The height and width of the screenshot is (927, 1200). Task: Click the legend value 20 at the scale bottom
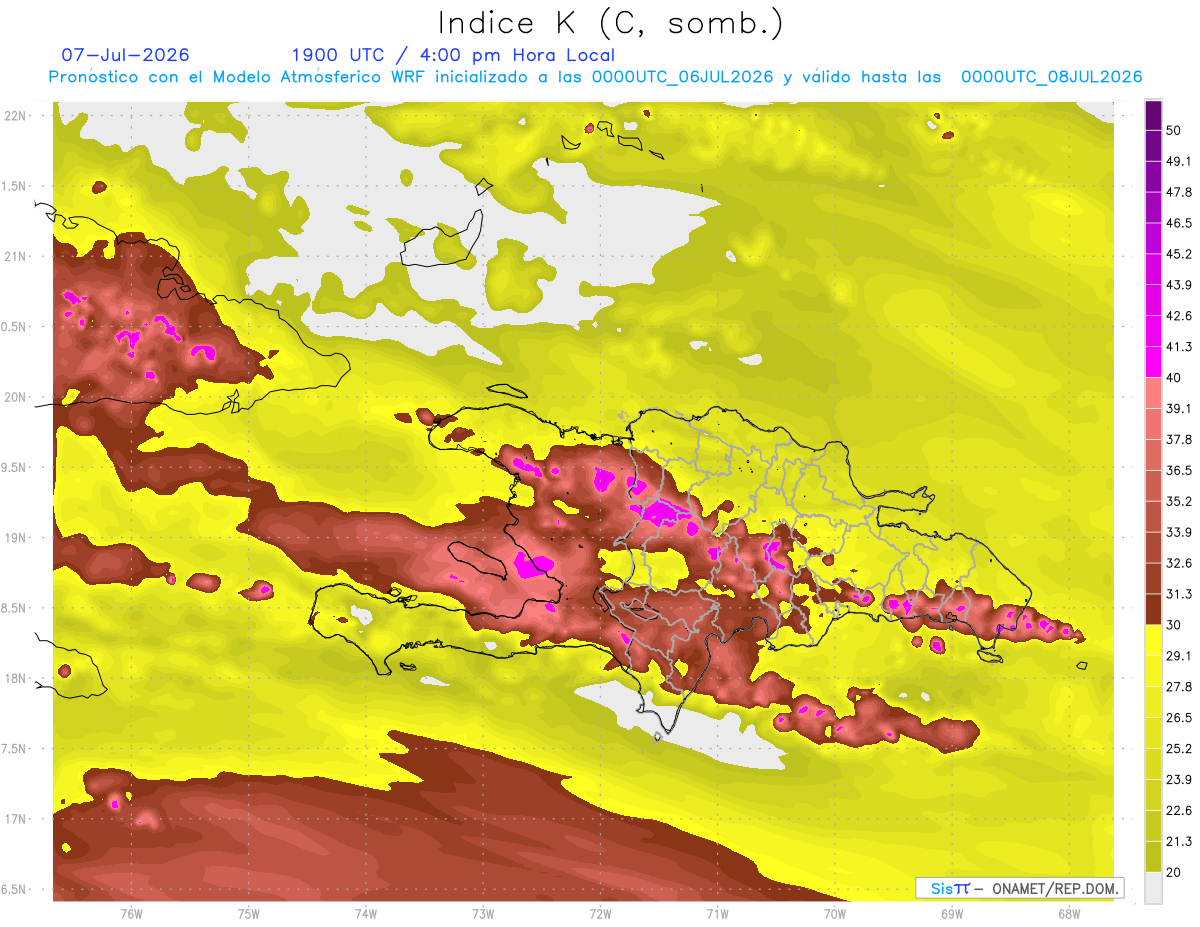1173,872
